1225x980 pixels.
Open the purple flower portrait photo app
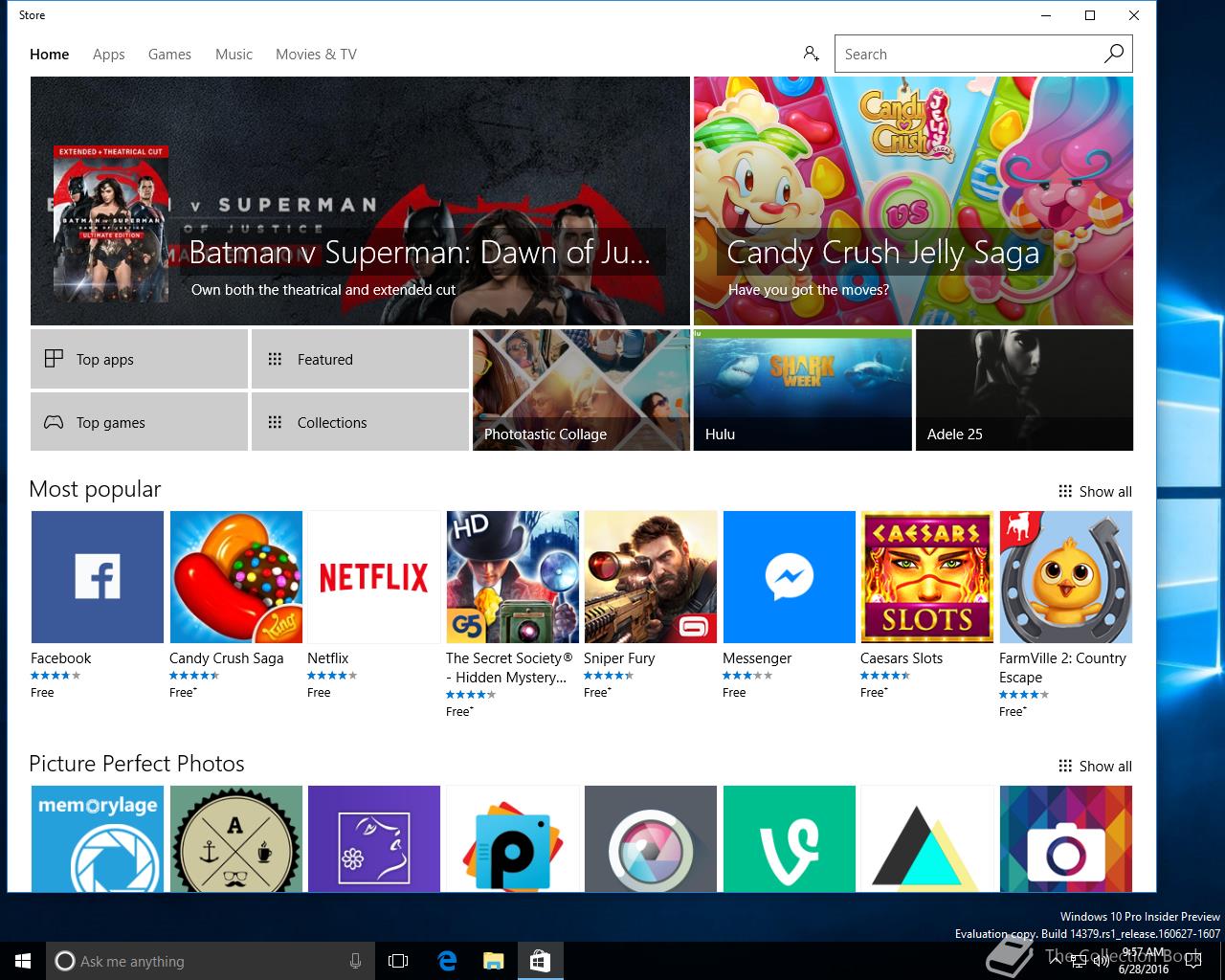pyautogui.click(x=374, y=838)
